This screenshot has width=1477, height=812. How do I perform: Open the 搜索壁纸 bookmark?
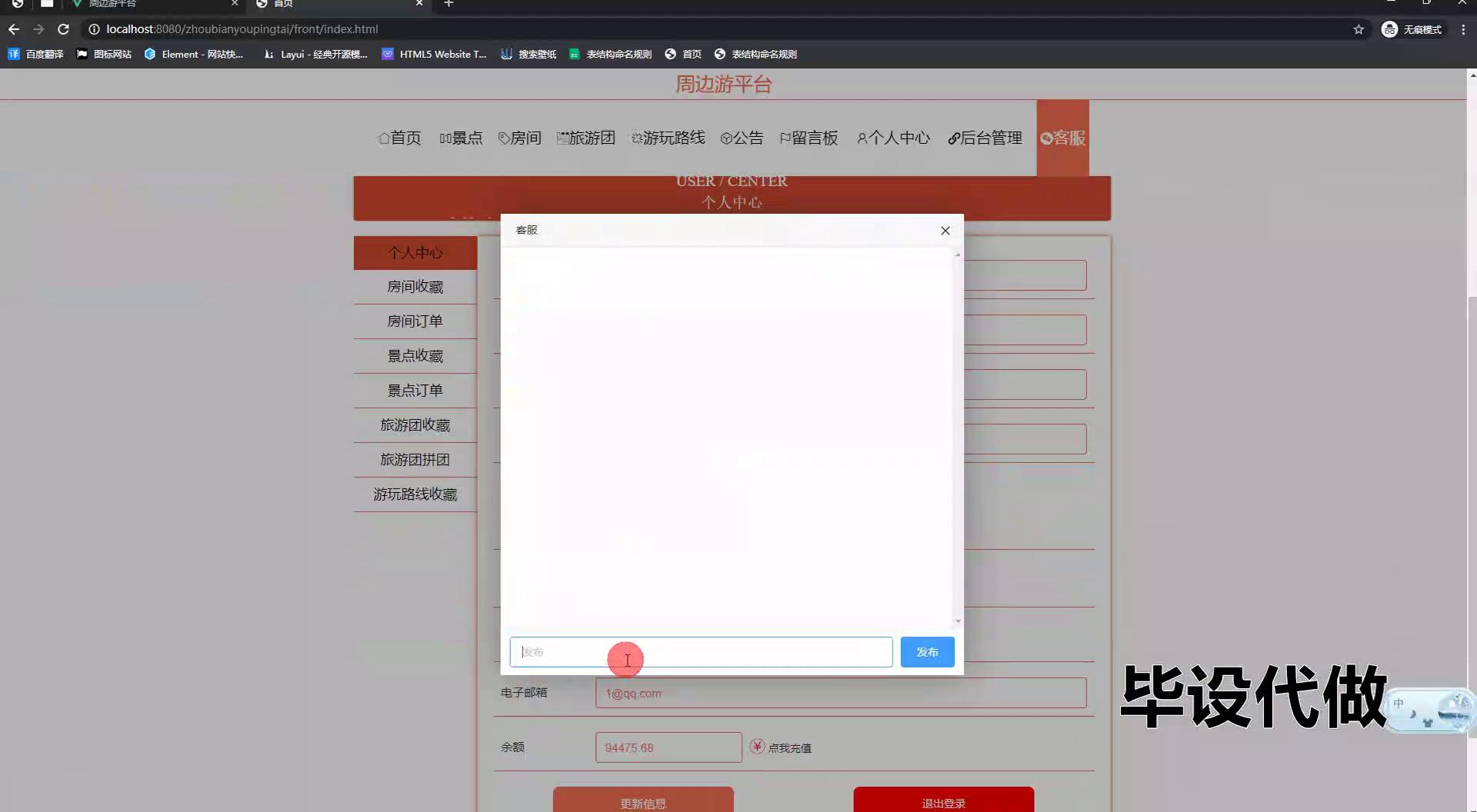(528, 54)
